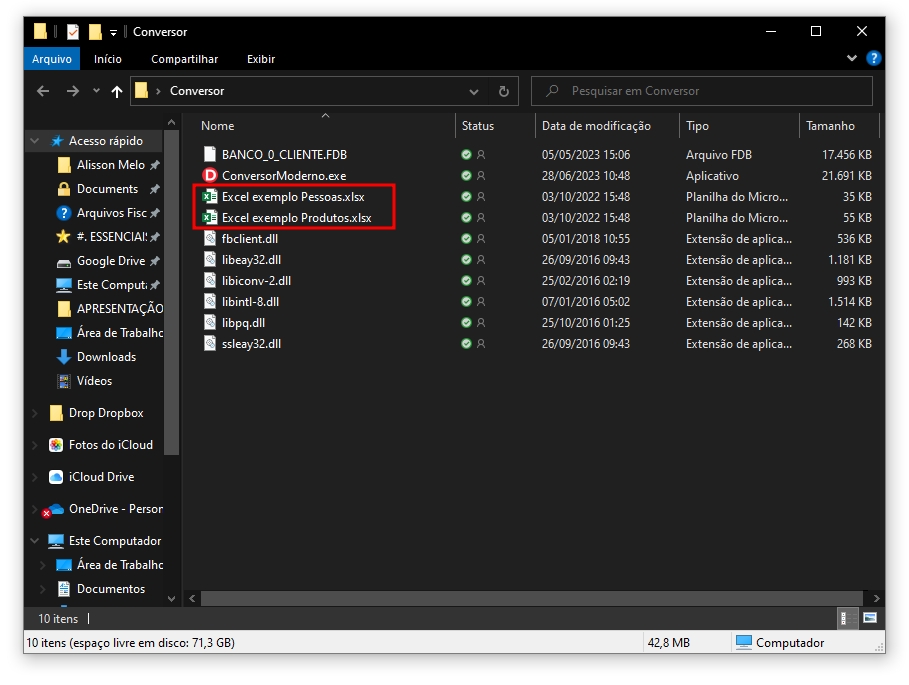Screen dimensions: 909x685
Task: Open the address bar history dropdown
Action: [x=474, y=91]
